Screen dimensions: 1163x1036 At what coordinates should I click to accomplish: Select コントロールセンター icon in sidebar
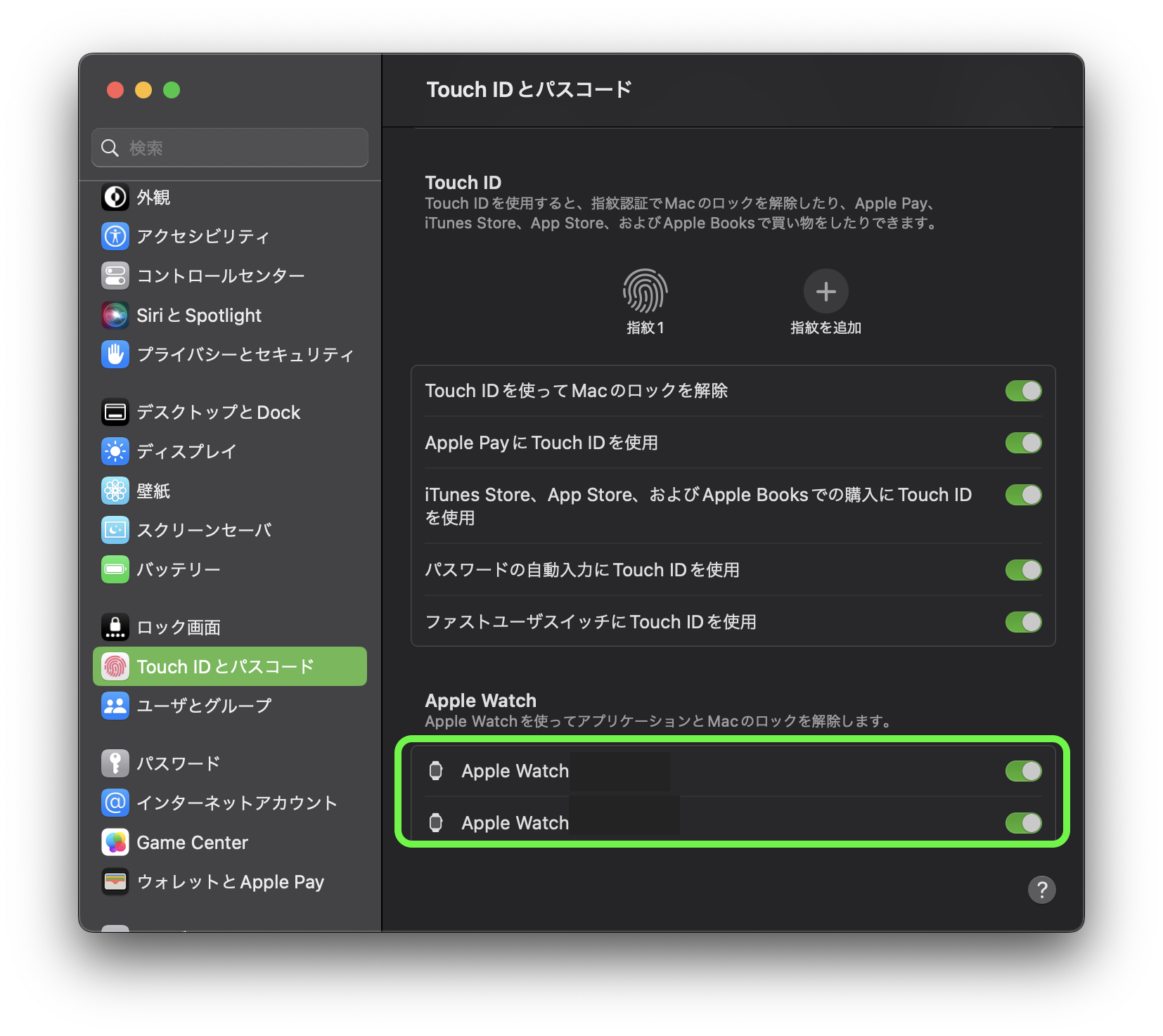click(115, 276)
